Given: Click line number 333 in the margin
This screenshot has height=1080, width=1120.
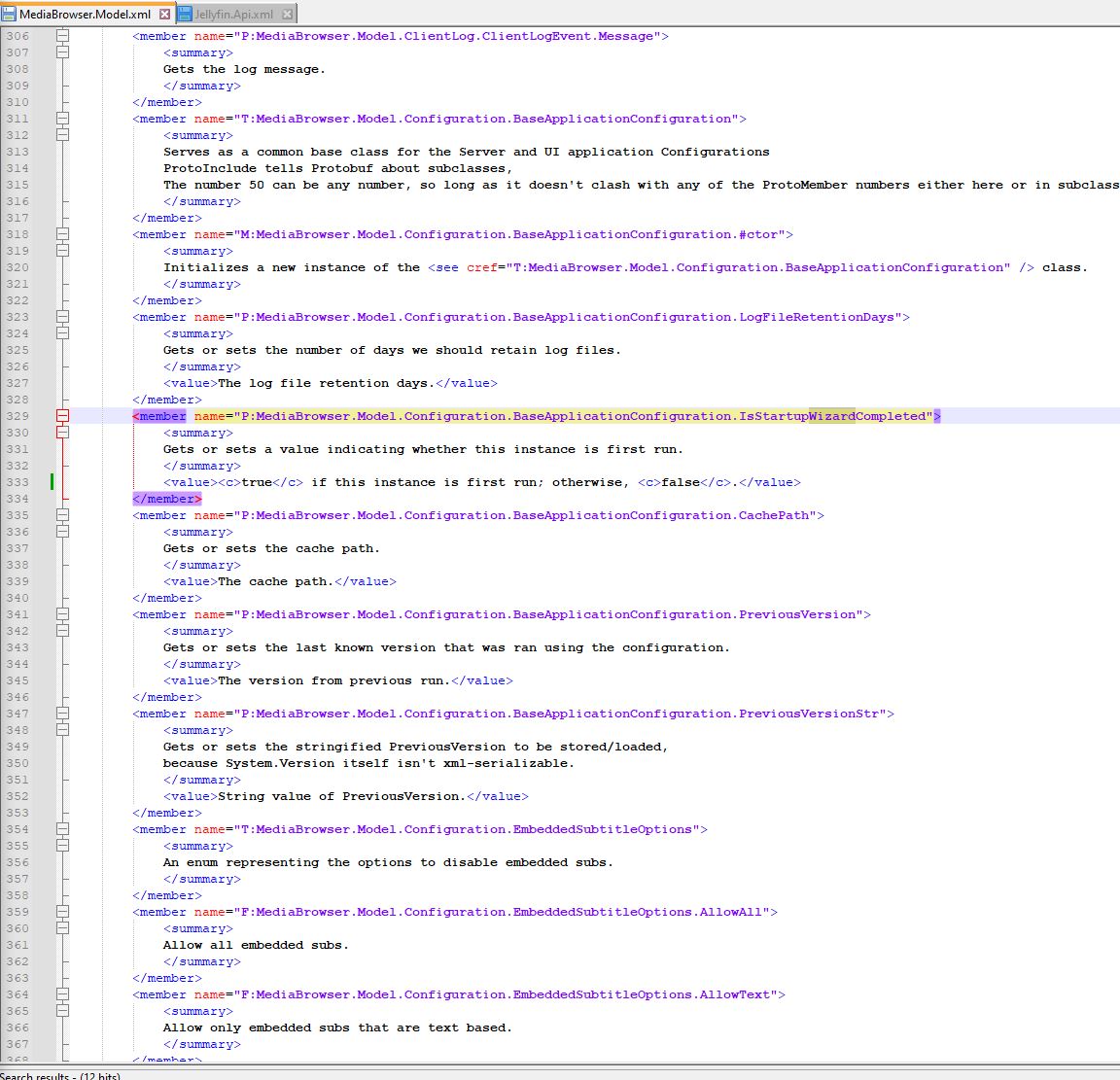Looking at the screenshot, I should click(17, 482).
